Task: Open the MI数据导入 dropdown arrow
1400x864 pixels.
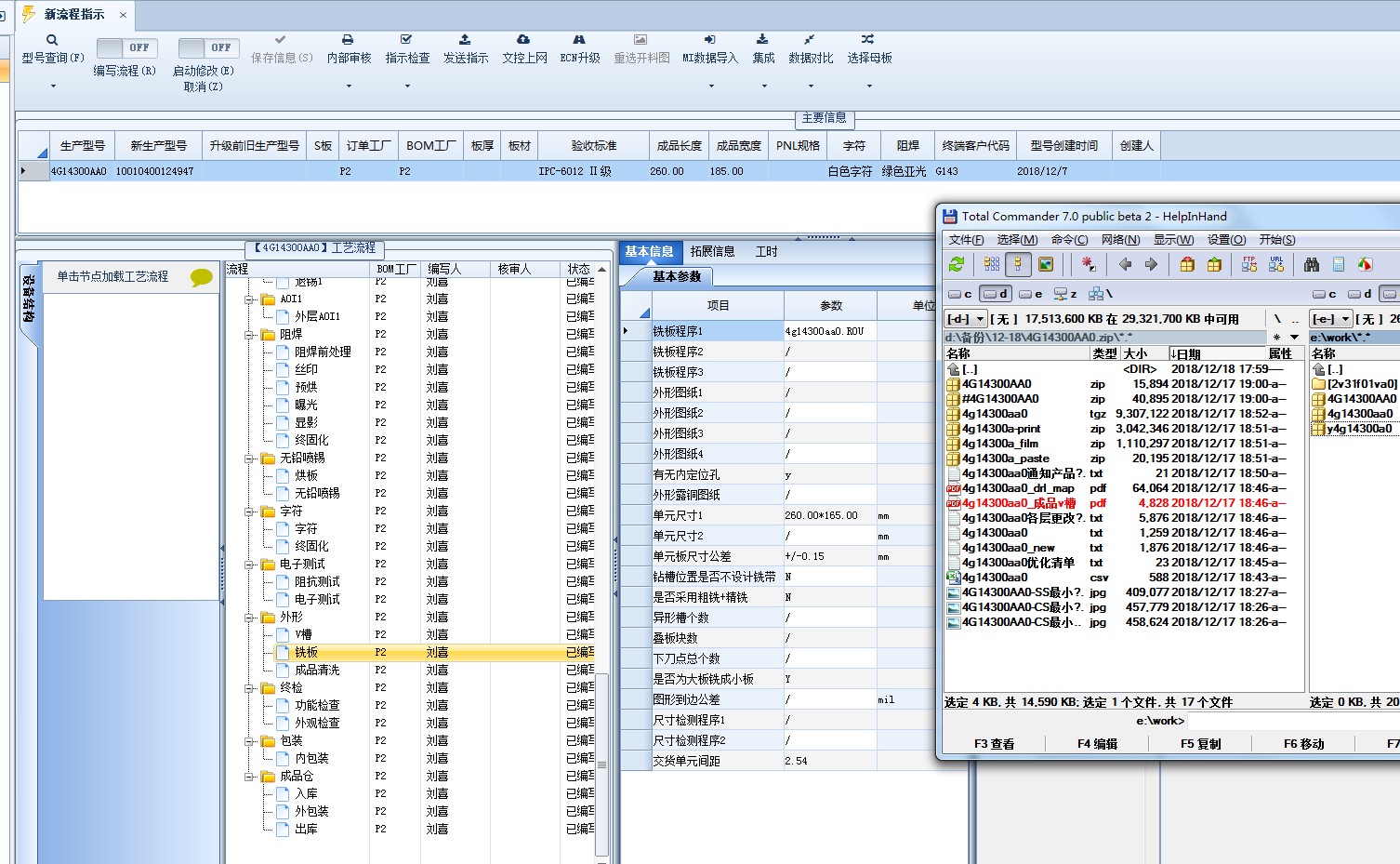Action: (x=711, y=86)
